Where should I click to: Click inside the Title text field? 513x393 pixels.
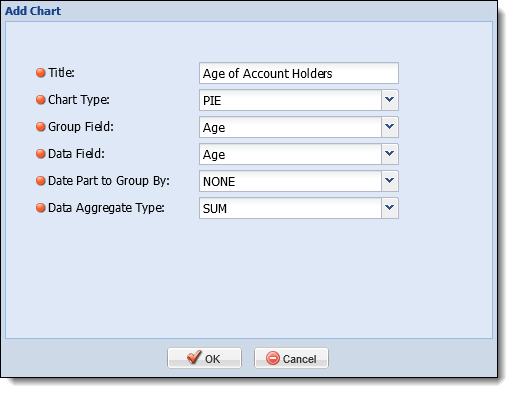299,73
